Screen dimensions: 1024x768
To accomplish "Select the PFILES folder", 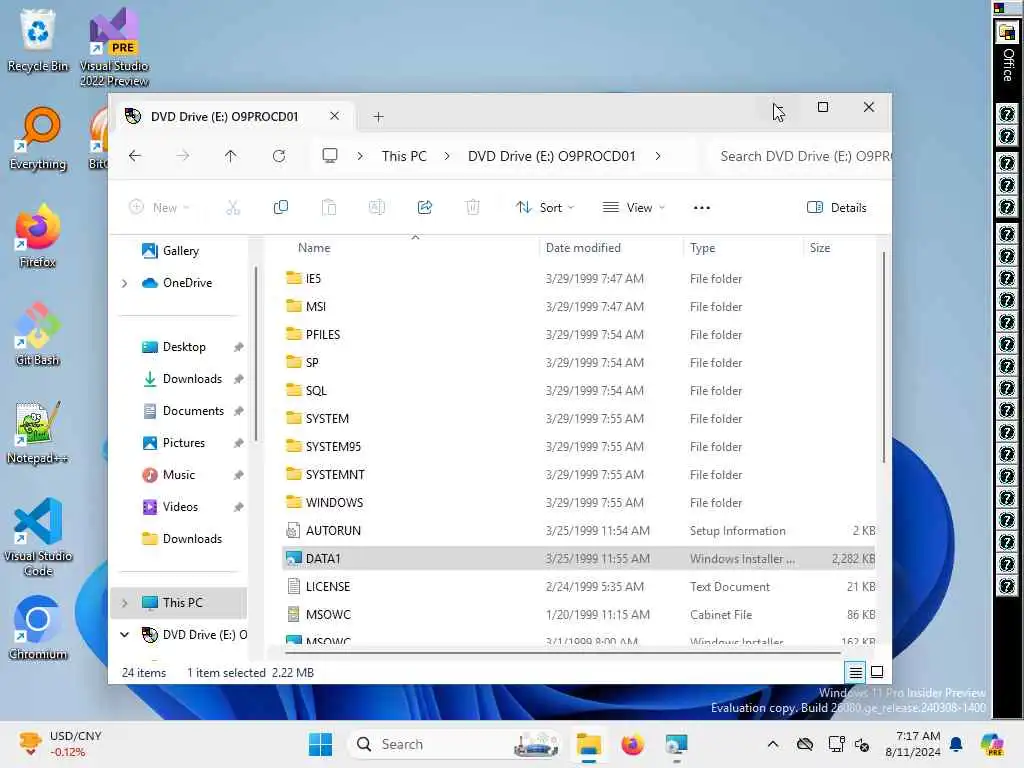I will tap(579, 334).
